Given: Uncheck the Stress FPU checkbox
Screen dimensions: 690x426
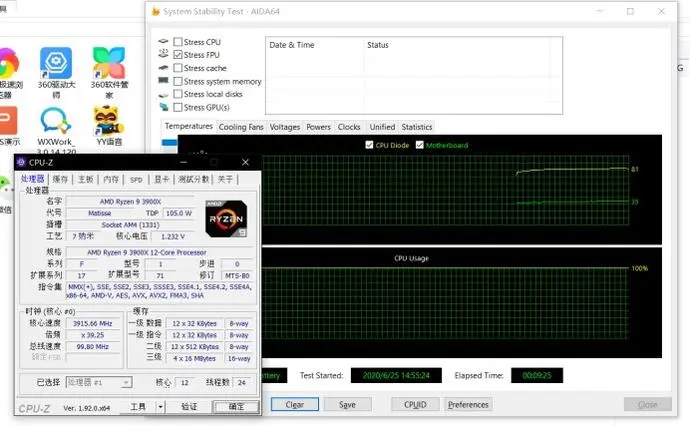Looking at the screenshot, I should coord(178,55).
